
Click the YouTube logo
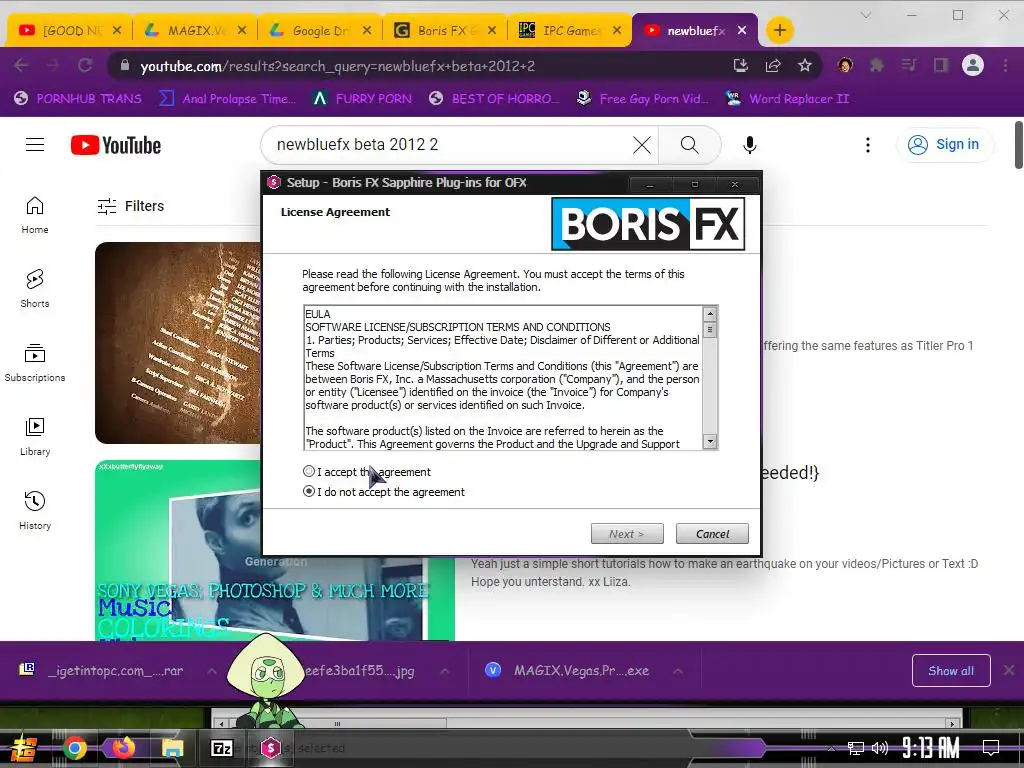click(116, 145)
